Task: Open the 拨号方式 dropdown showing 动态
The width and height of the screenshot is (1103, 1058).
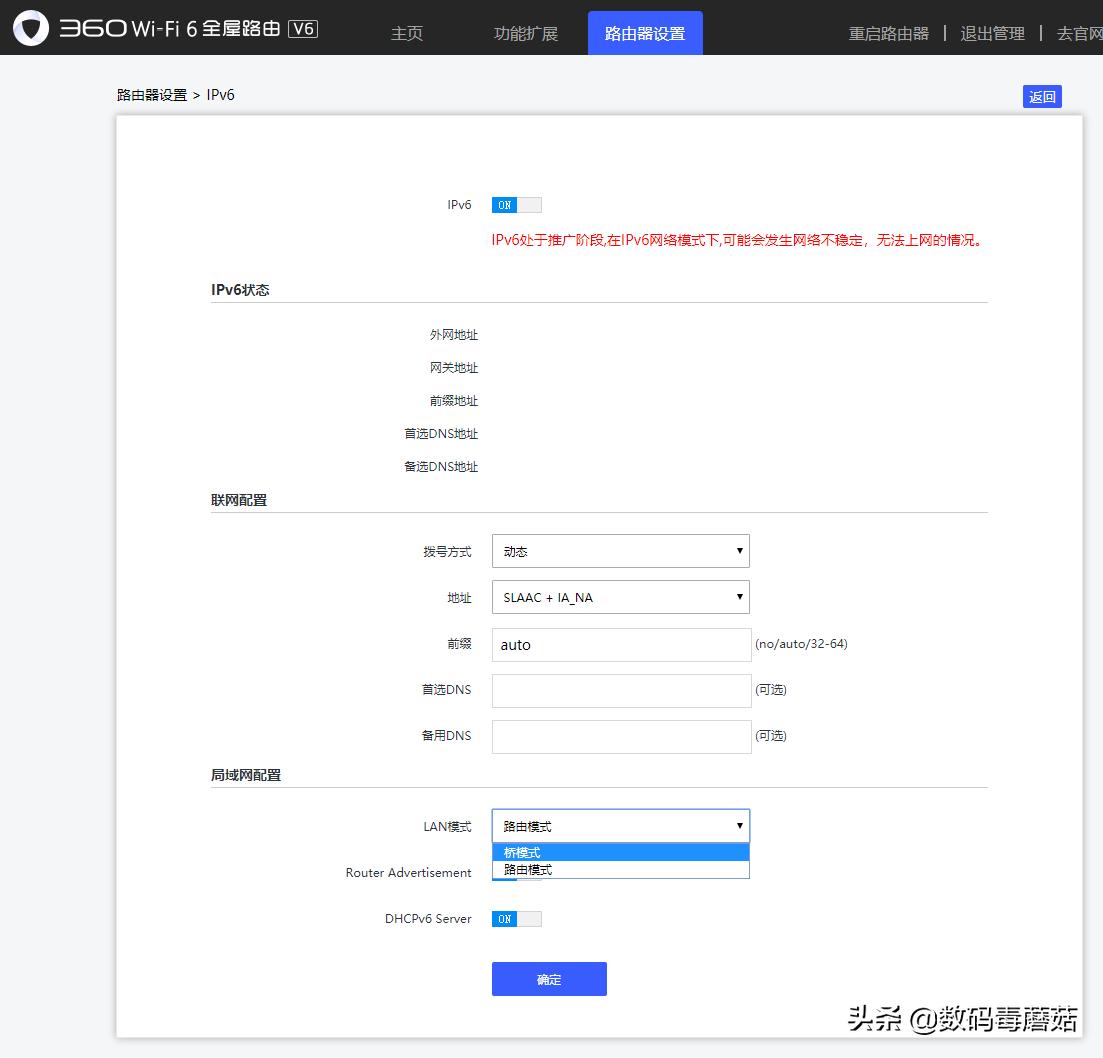Action: 620,551
